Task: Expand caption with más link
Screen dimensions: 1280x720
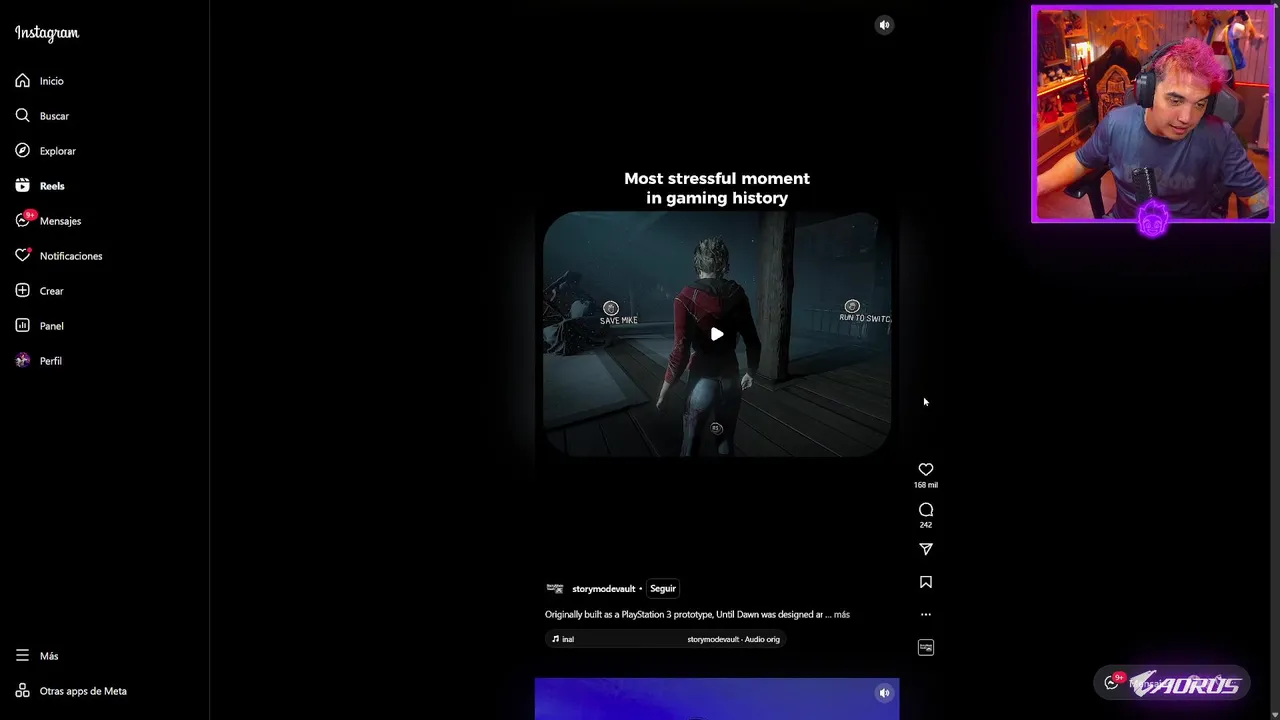Action: [842, 615]
